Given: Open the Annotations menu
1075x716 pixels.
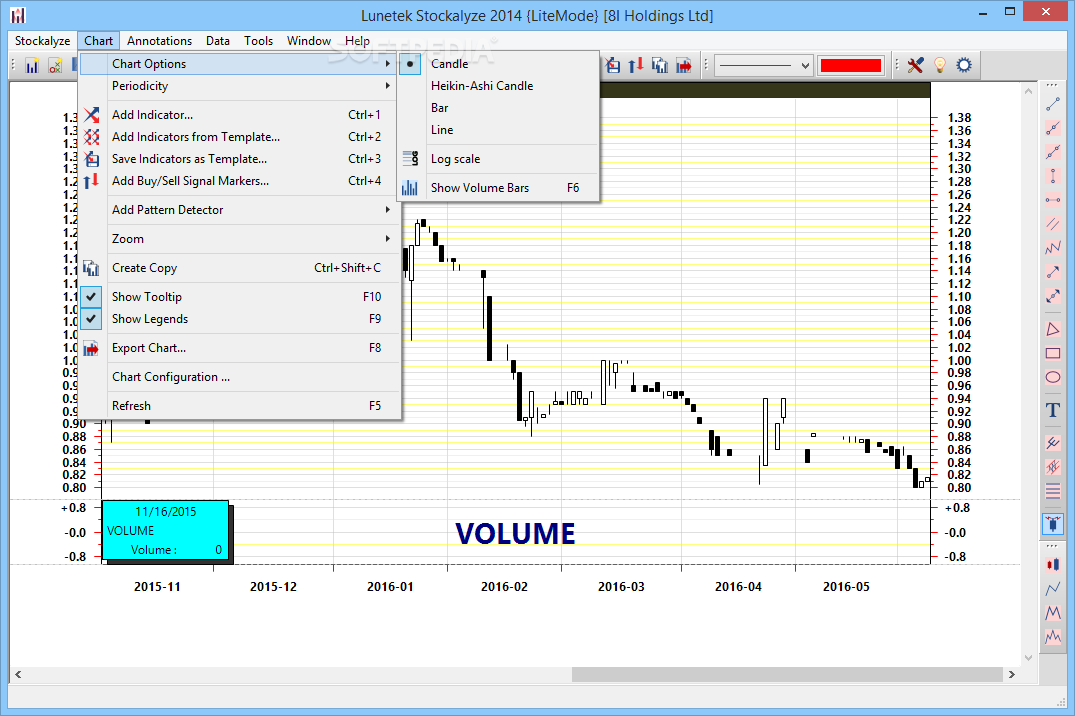Looking at the screenshot, I should coord(159,40).
